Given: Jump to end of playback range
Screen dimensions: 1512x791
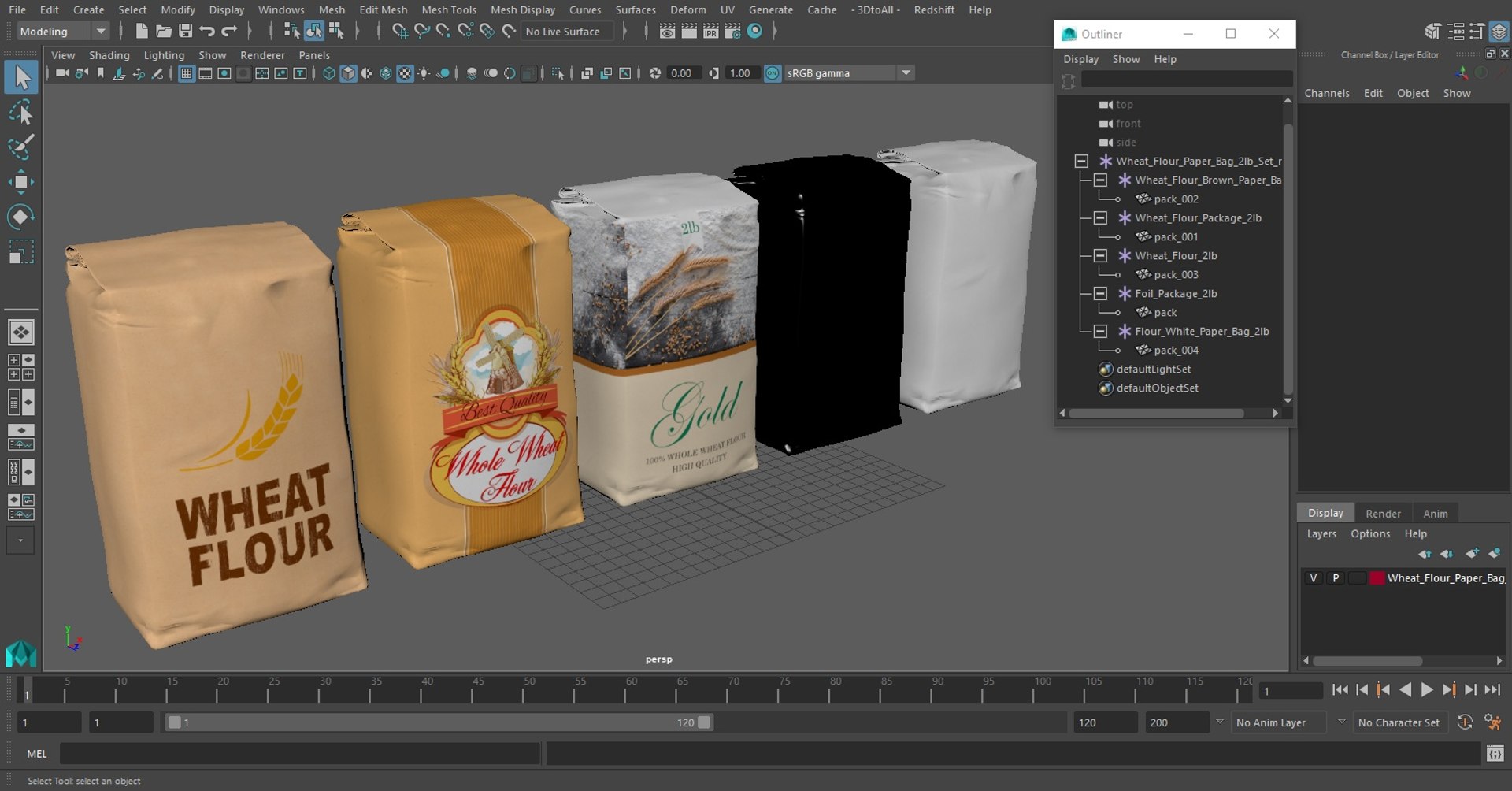Looking at the screenshot, I should coord(1492,689).
